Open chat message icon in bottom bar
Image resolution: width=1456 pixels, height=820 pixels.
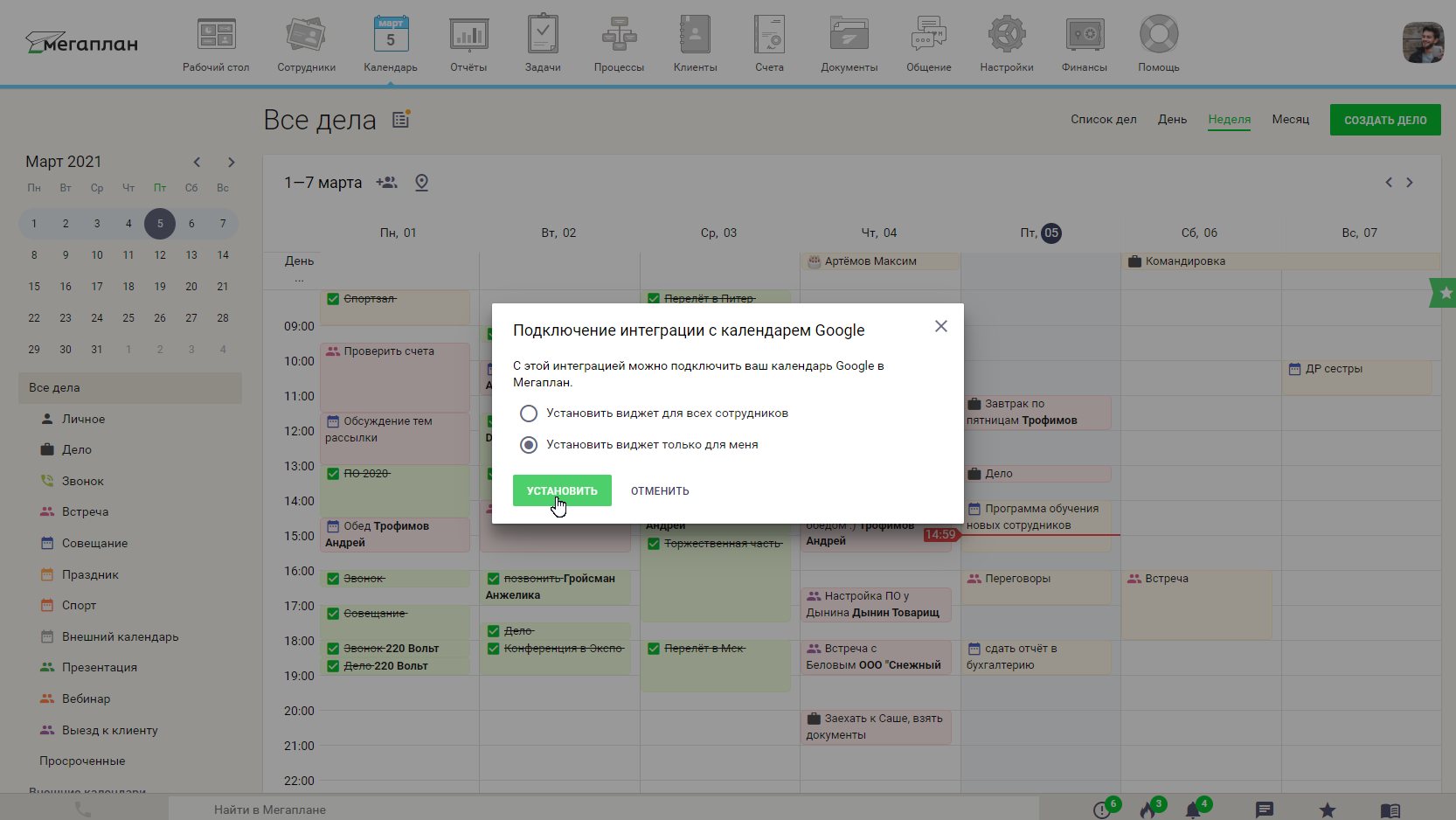click(1265, 810)
